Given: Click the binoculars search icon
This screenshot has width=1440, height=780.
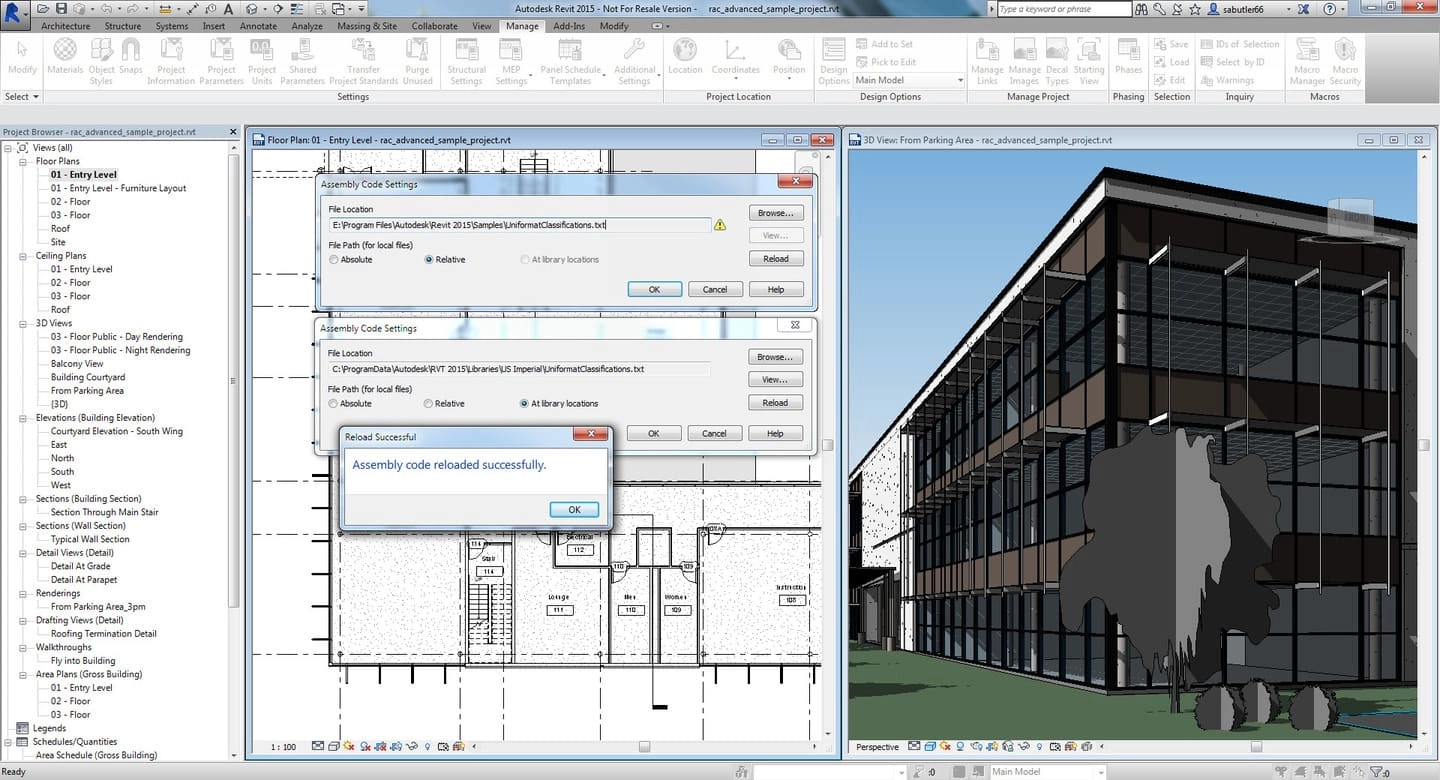Looking at the screenshot, I should point(1139,9).
